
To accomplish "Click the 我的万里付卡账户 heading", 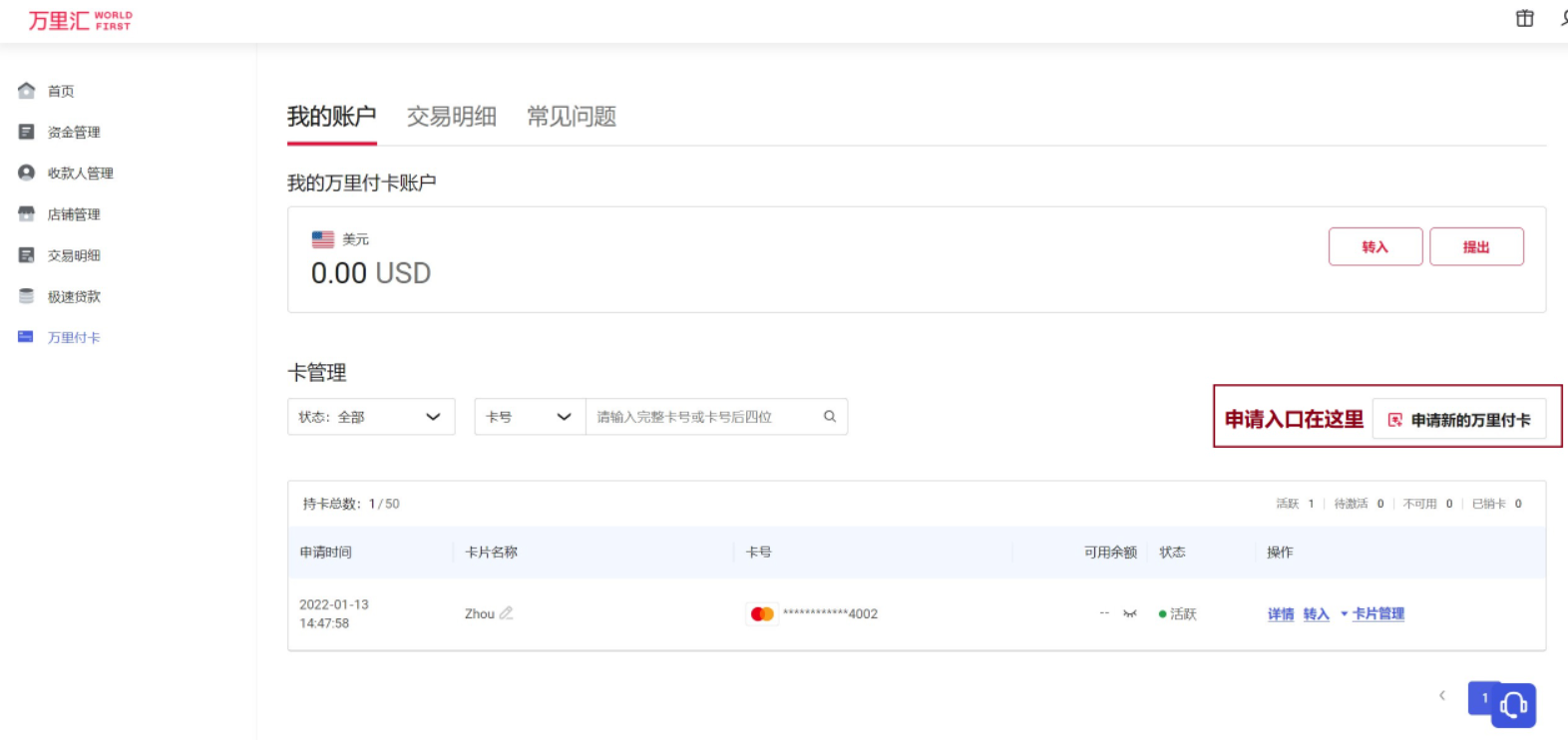I will (362, 183).
